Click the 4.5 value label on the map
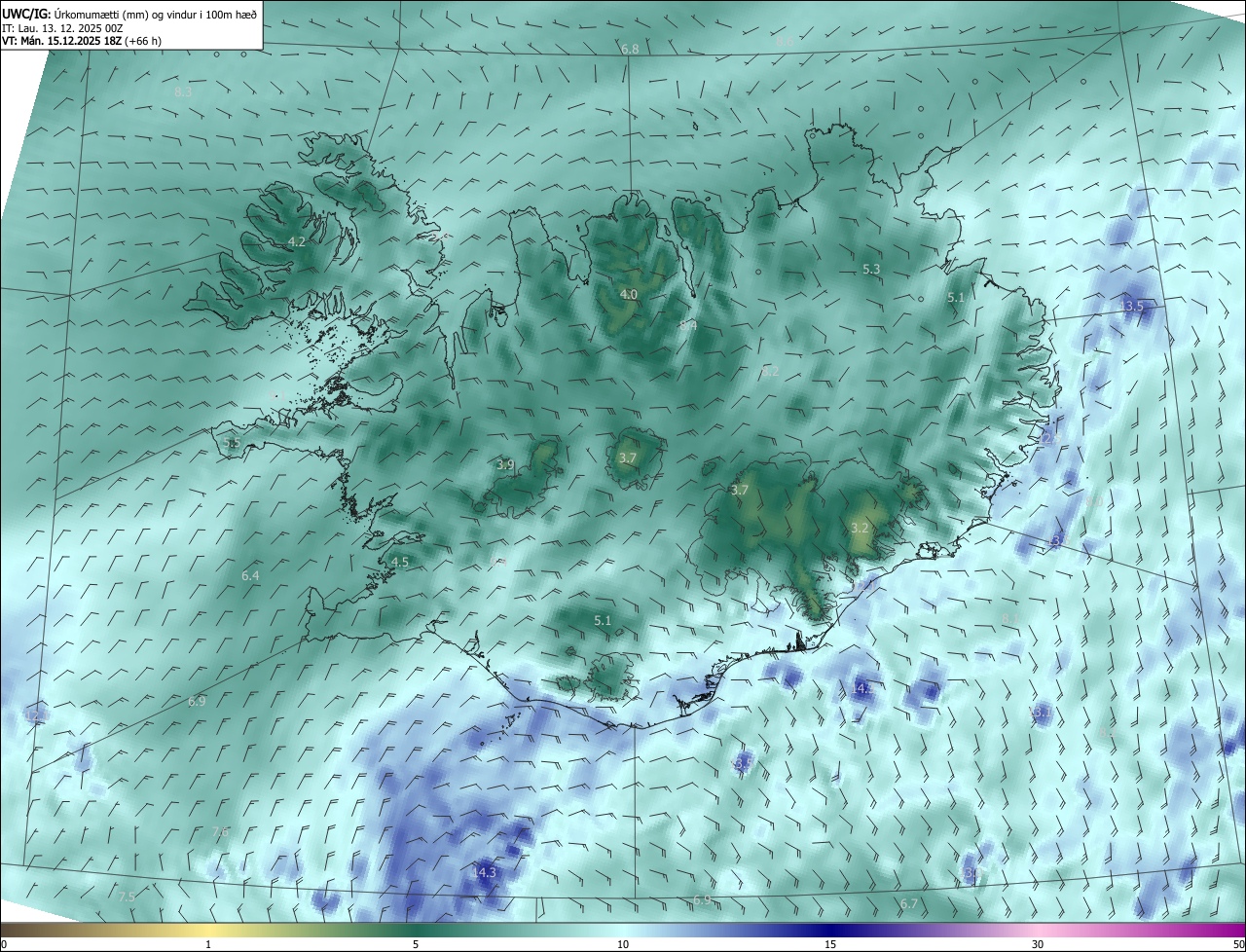The height and width of the screenshot is (952, 1246). 400,562
